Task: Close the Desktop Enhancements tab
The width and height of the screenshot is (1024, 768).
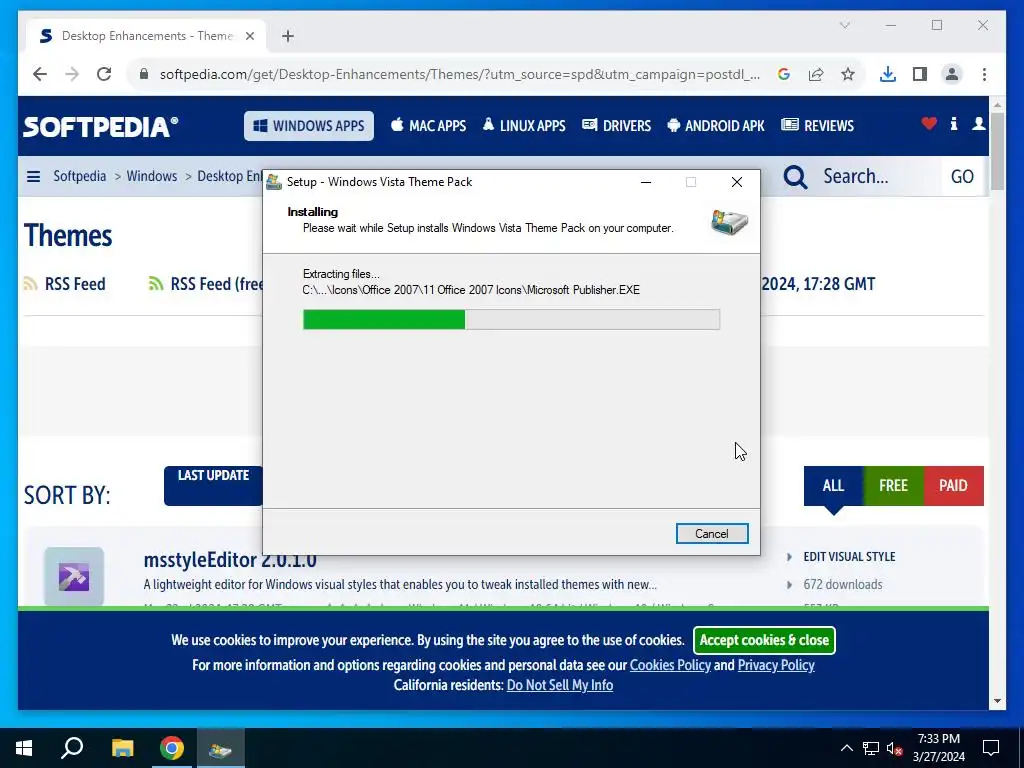Action: pyautogui.click(x=249, y=36)
